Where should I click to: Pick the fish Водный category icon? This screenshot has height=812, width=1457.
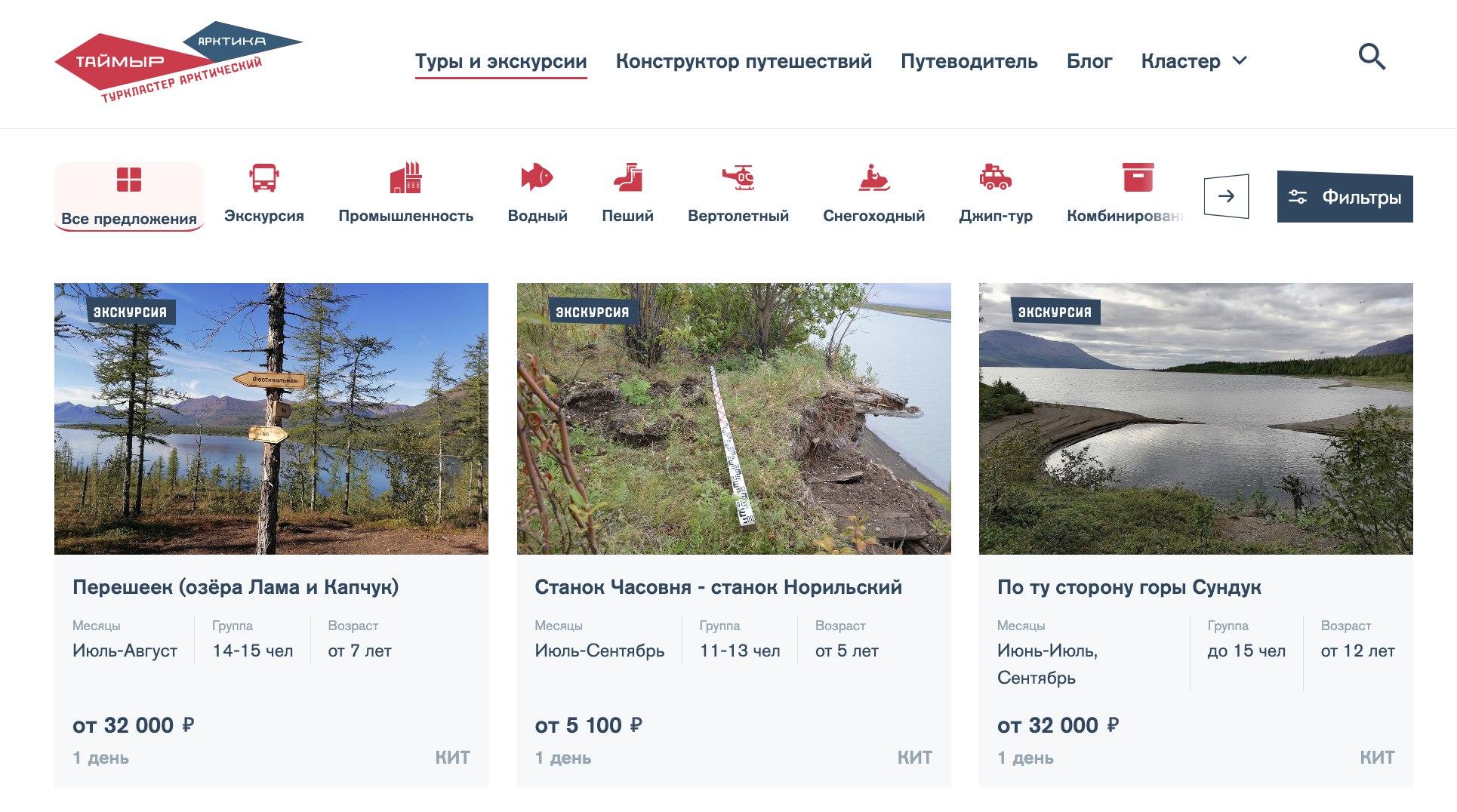pos(537,179)
